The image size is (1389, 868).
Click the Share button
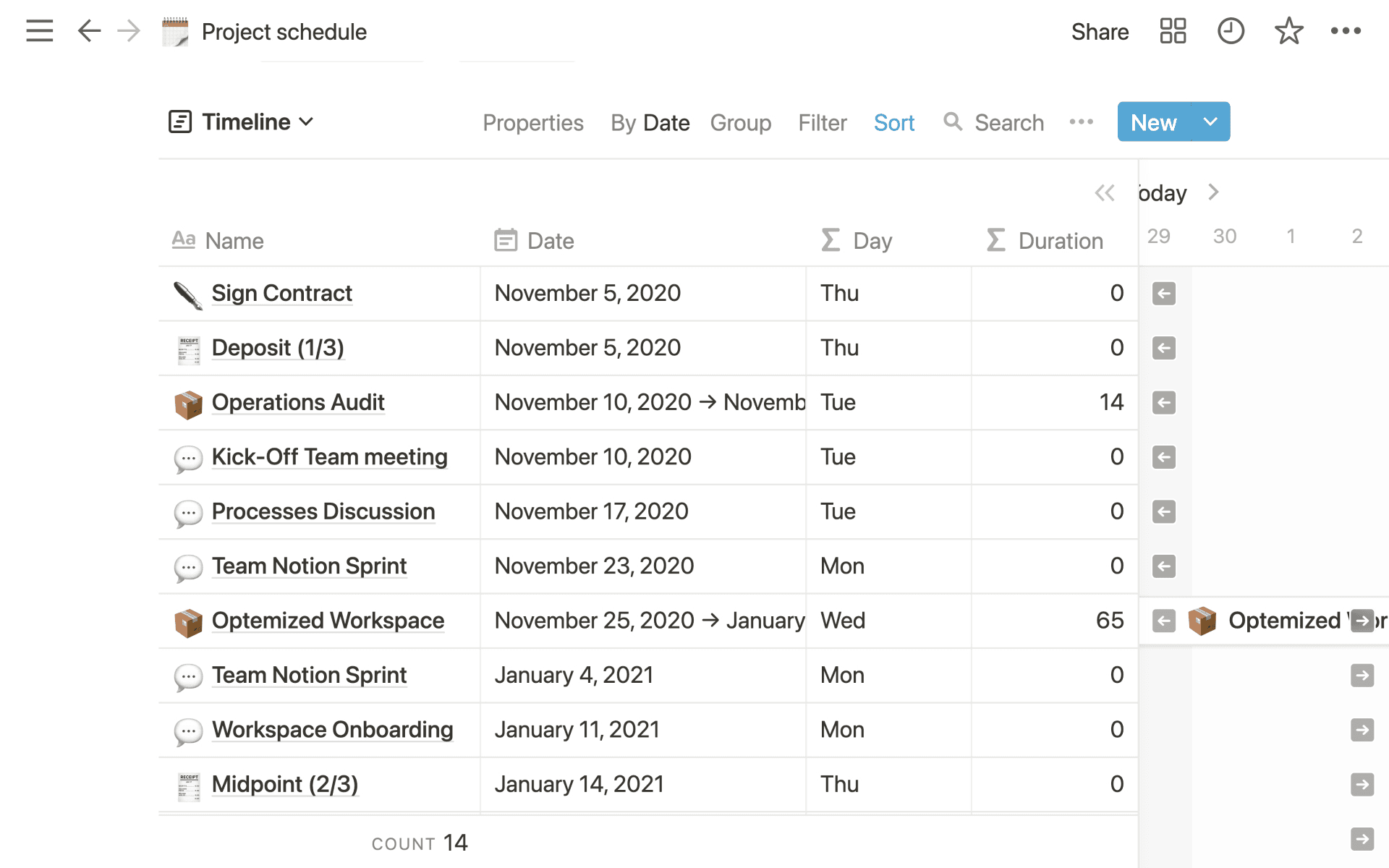click(1100, 31)
